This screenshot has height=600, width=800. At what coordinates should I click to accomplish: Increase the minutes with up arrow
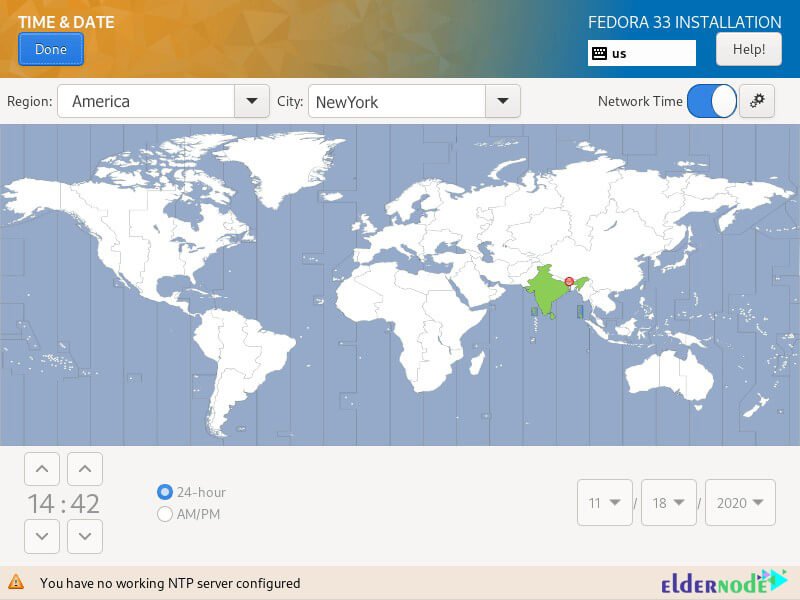tap(85, 468)
